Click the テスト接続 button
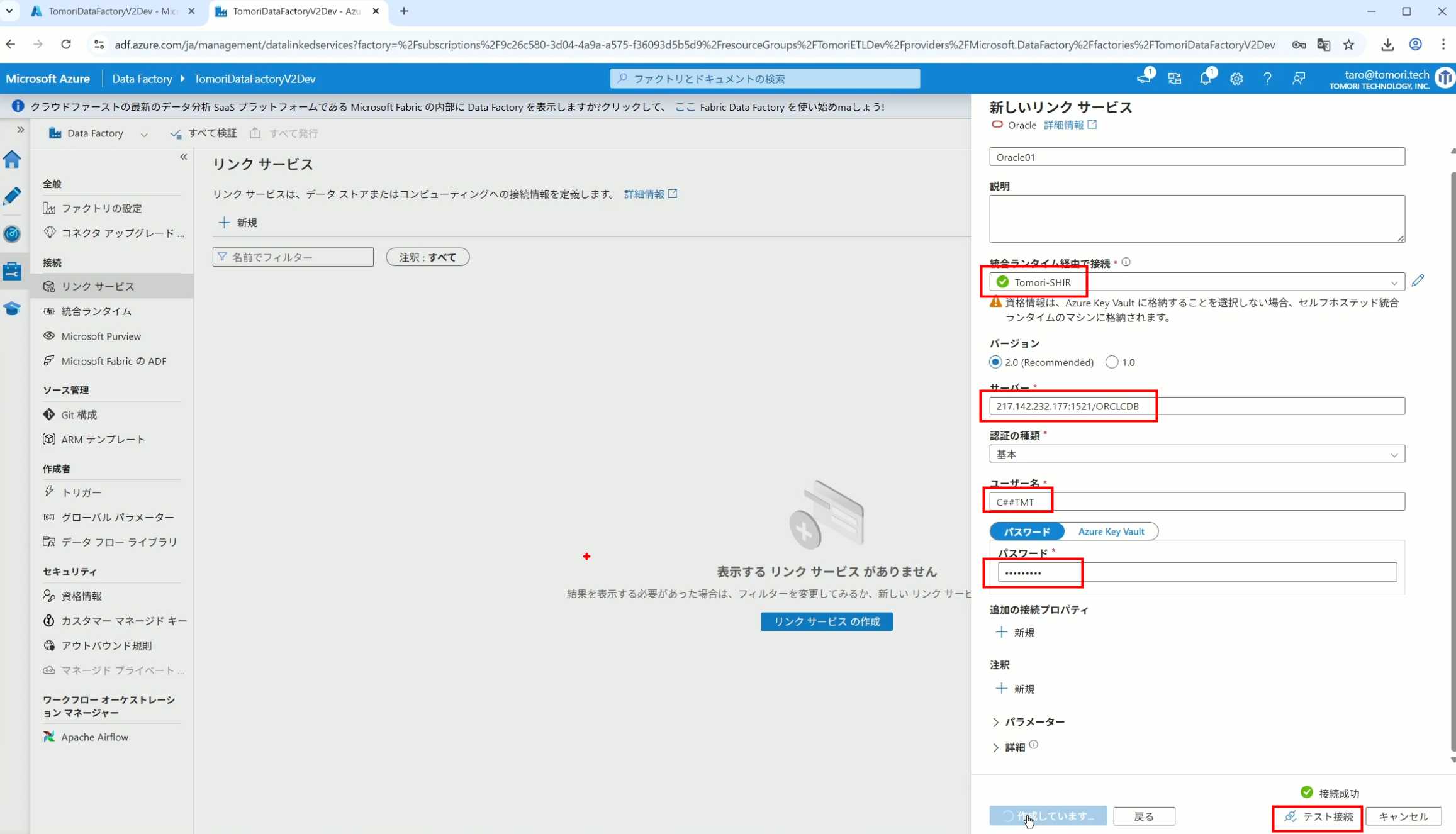Image resolution: width=1456 pixels, height=834 pixels. point(1318,816)
